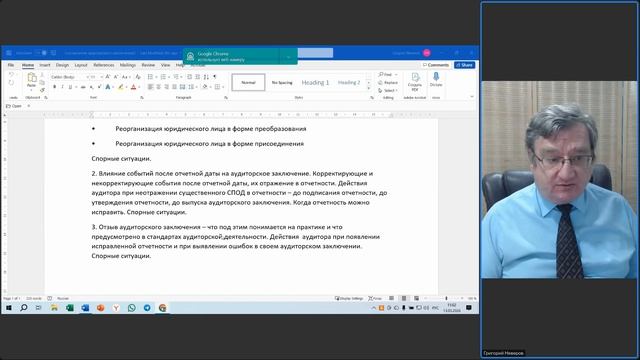
Task: Apply the Heading 1 style
Action: (x=315, y=82)
